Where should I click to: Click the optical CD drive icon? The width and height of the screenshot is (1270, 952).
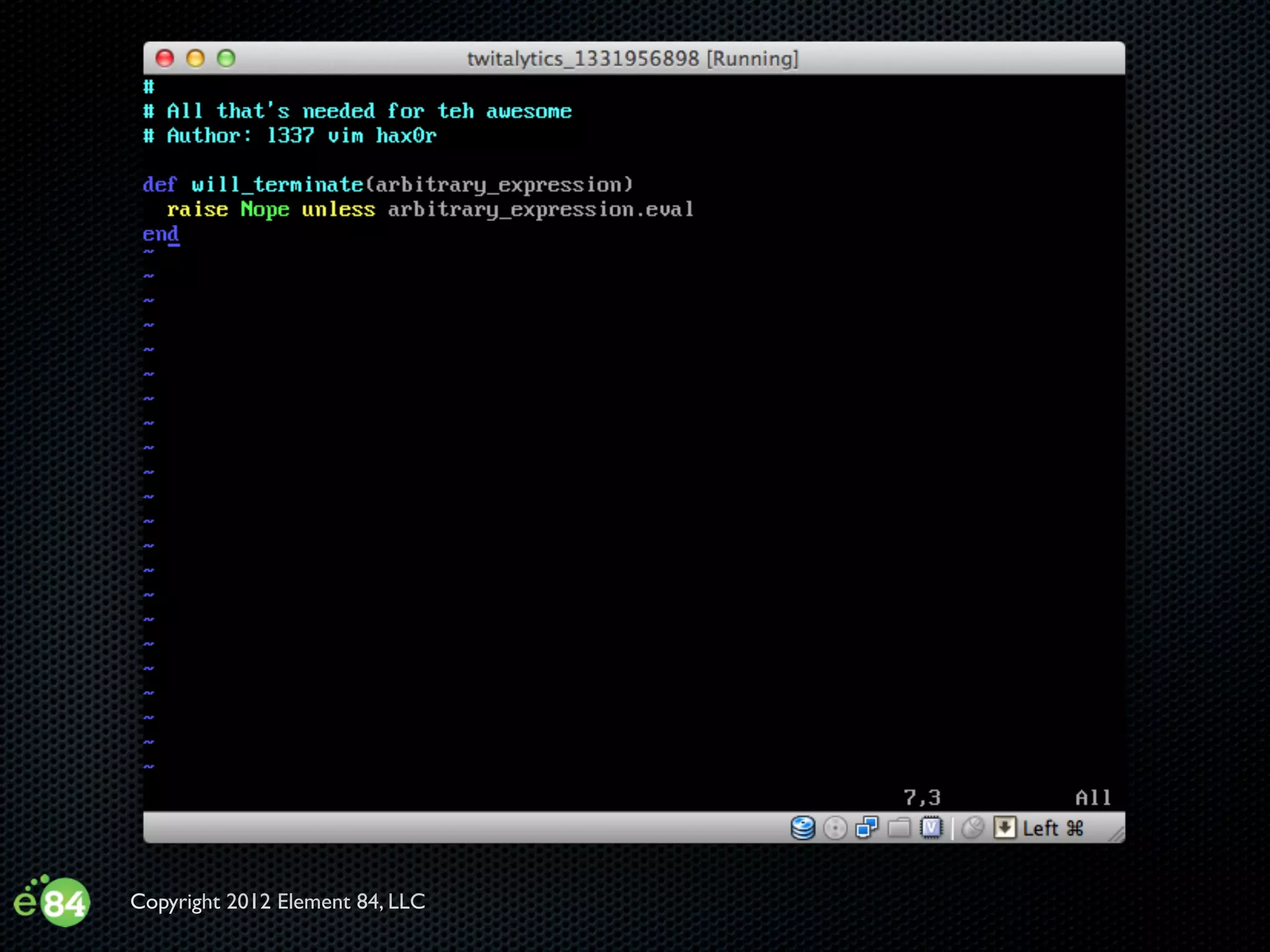tap(835, 828)
